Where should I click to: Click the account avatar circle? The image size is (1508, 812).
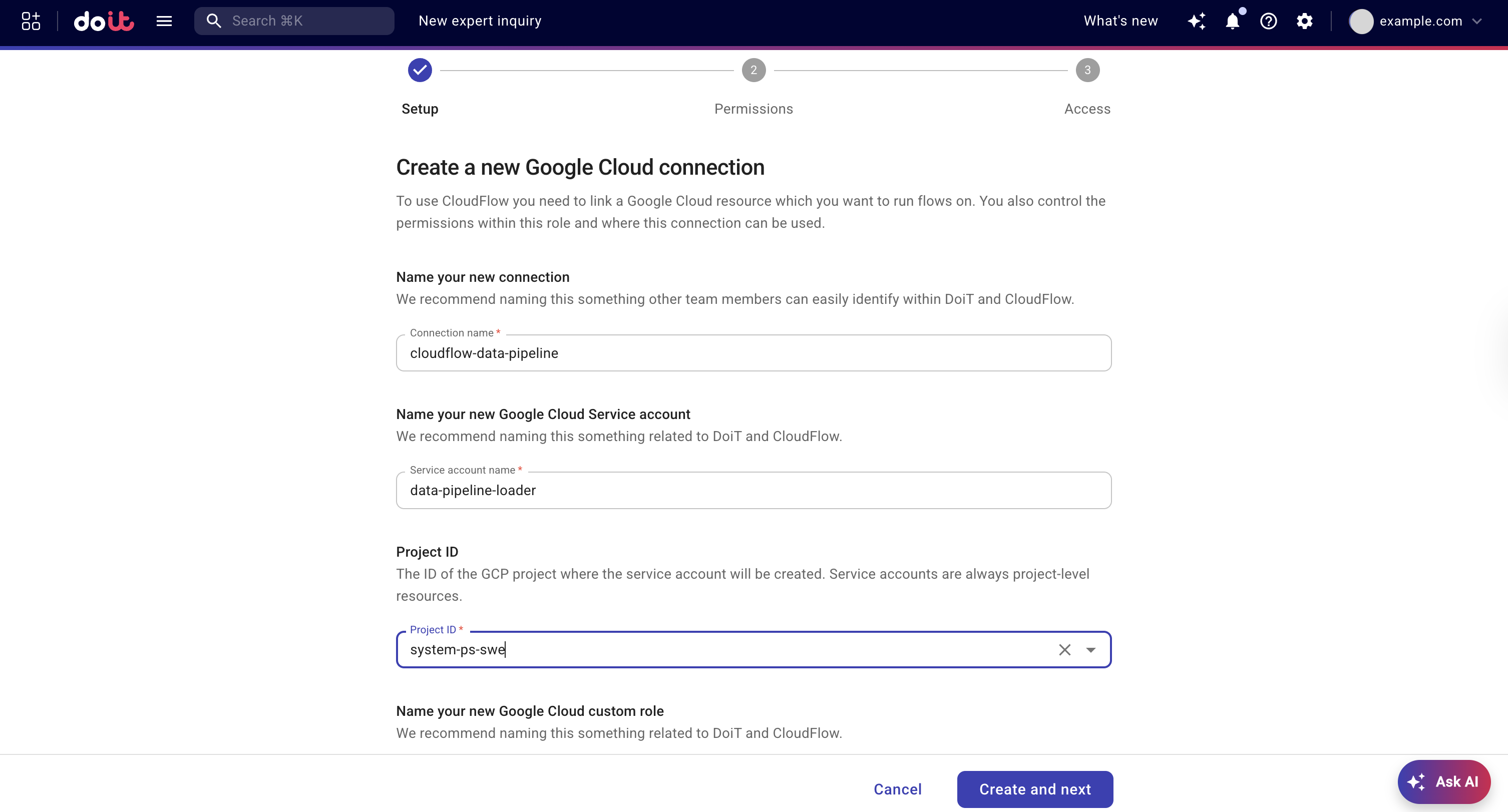(x=1362, y=21)
